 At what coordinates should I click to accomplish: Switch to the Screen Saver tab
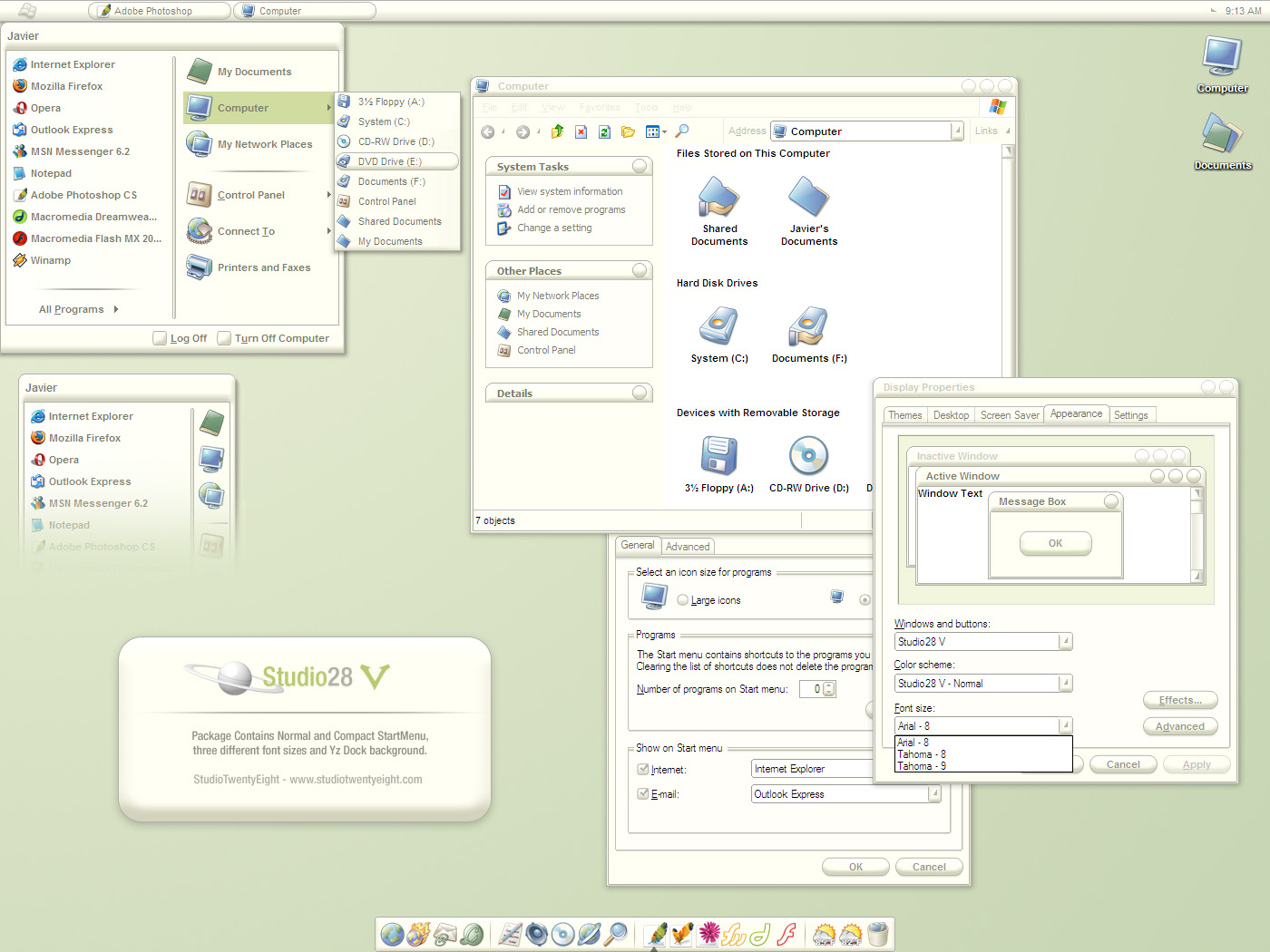1010,415
